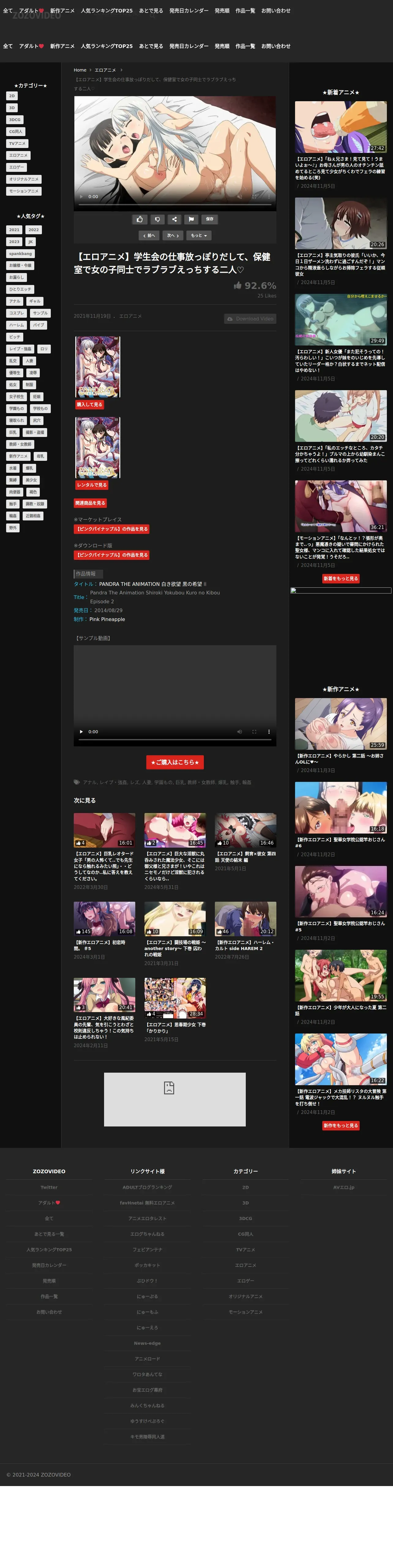Click the volume icon on the sample video
Viewport: 393px width, 1568px height.
click(x=239, y=732)
